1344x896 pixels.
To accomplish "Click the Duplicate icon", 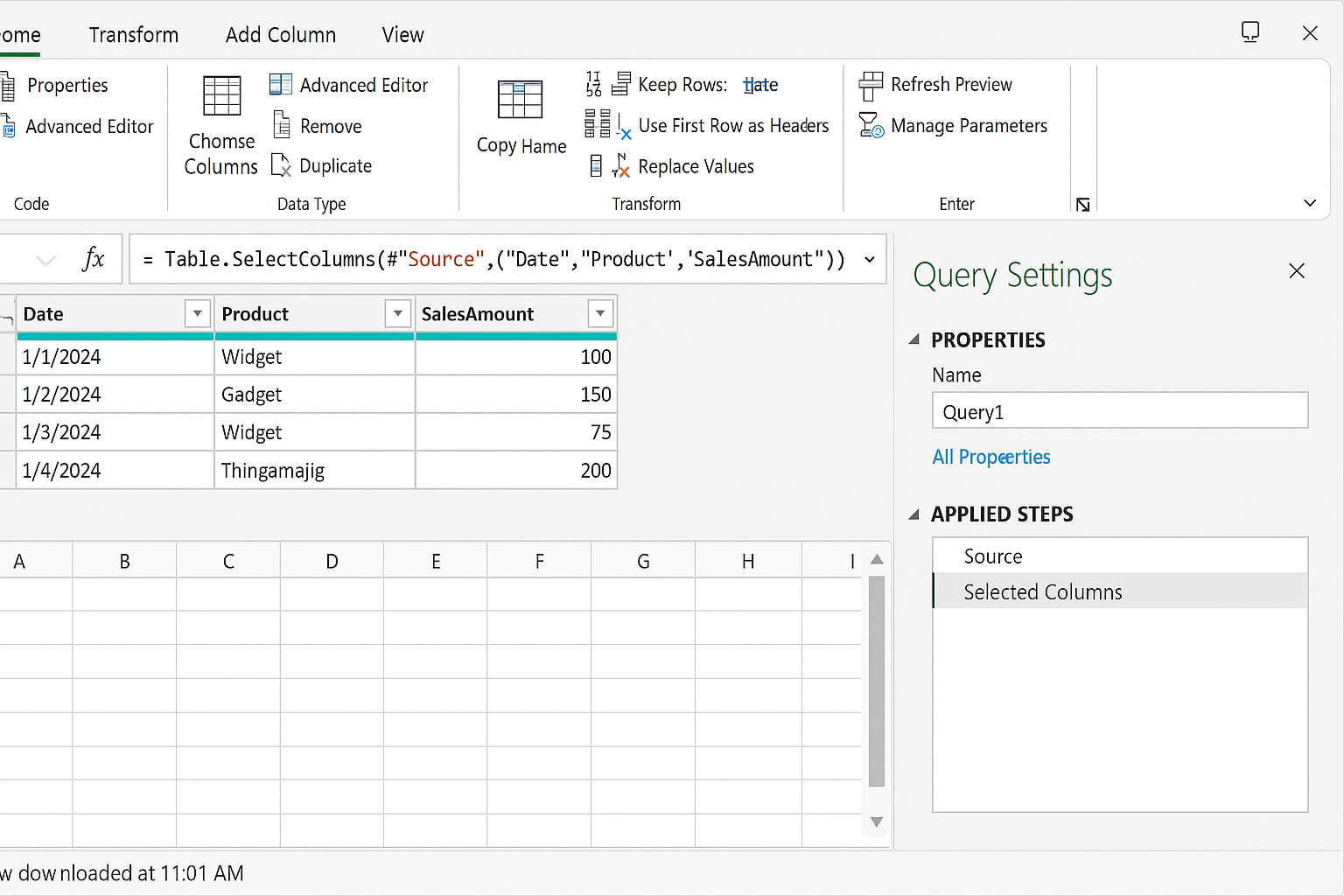I will tap(281, 165).
